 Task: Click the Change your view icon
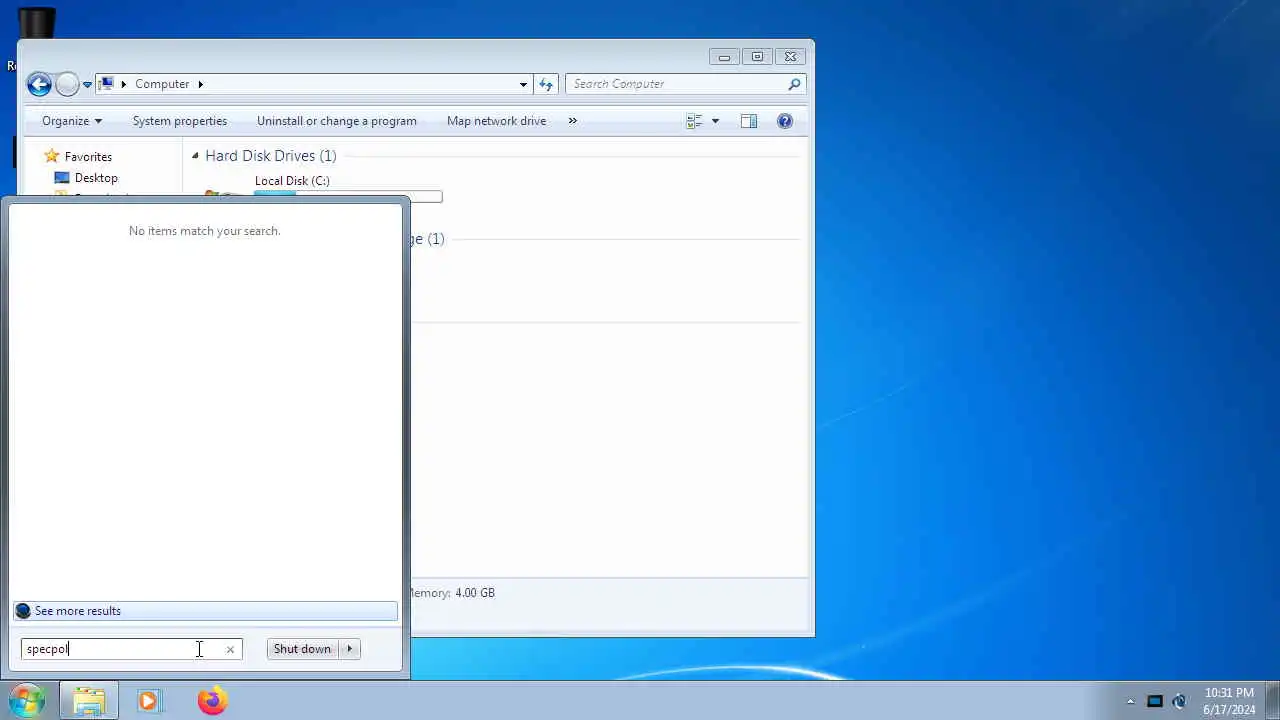coord(694,121)
